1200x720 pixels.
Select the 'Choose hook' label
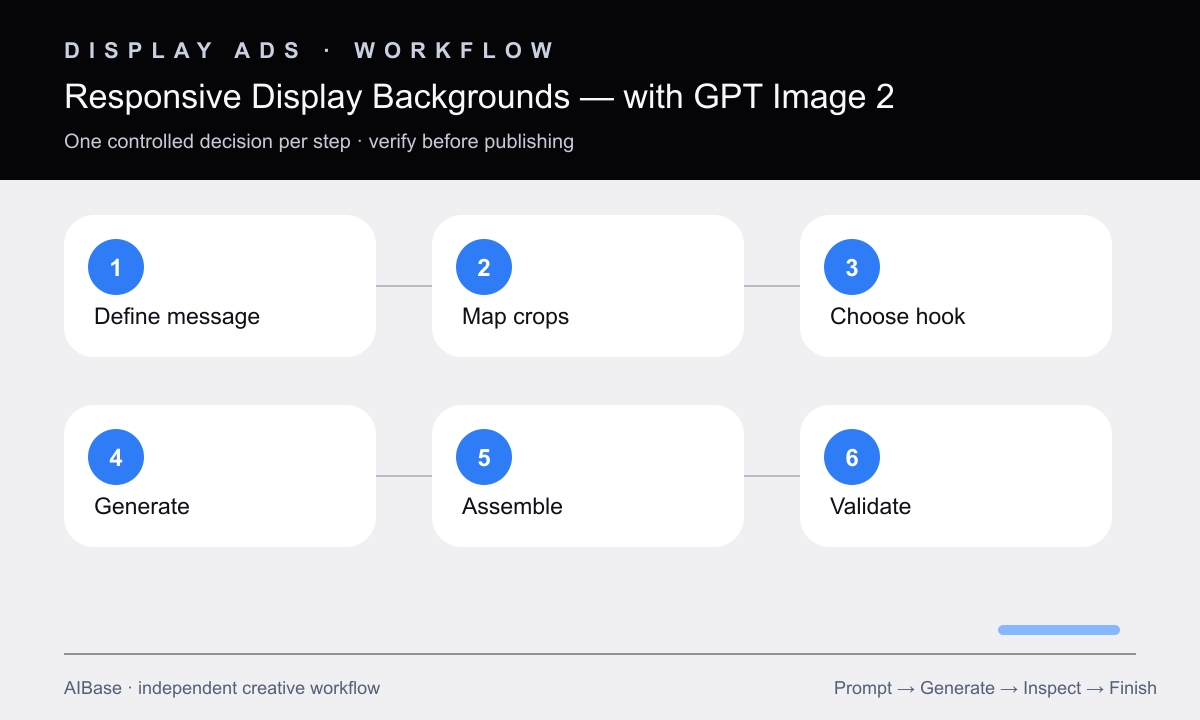pos(898,317)
